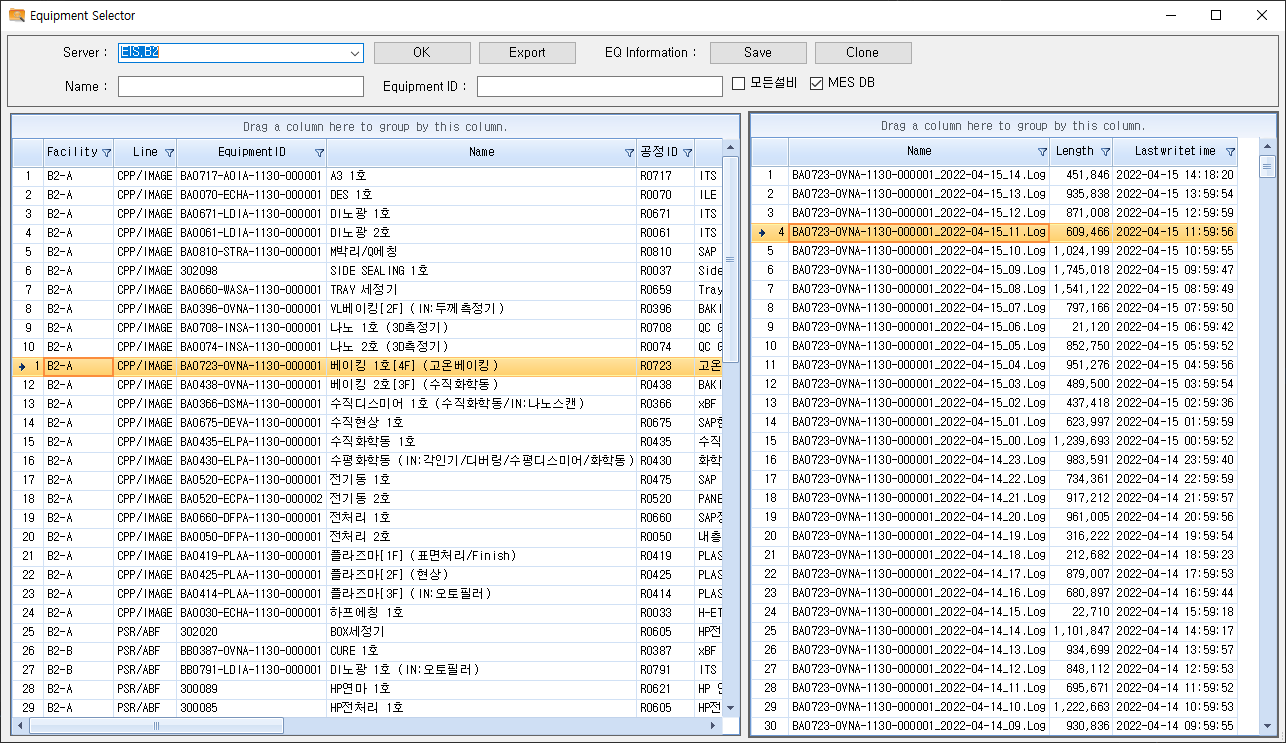
Task: Uncheck the MES DB checkbox
Action: [x=816, y=84]
